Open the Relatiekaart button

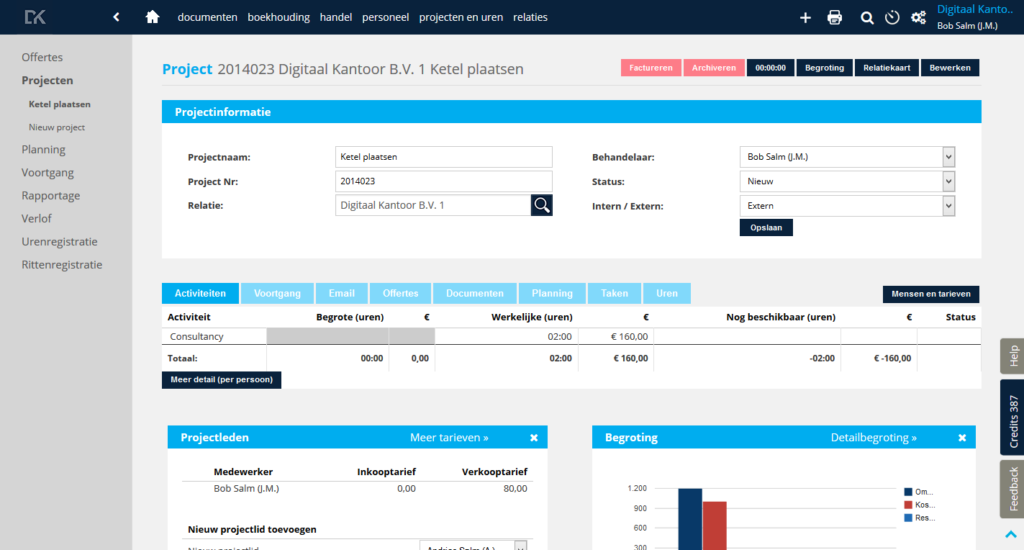click(x=887, y=68)
